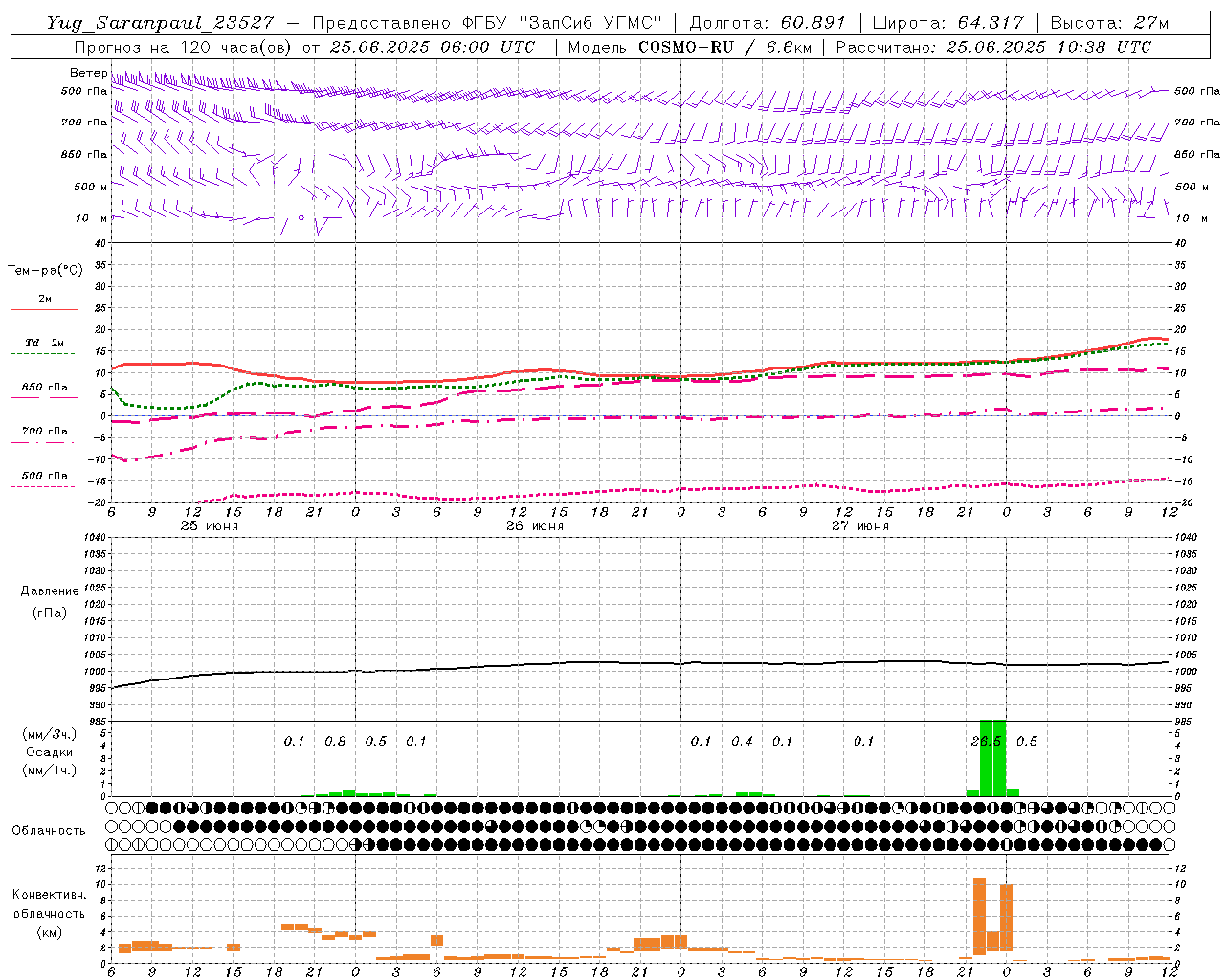Viewport: 1225px width, 980px height.
Task: Click the 'Осадки' precipitation panel label
Action: click(50, 752)
